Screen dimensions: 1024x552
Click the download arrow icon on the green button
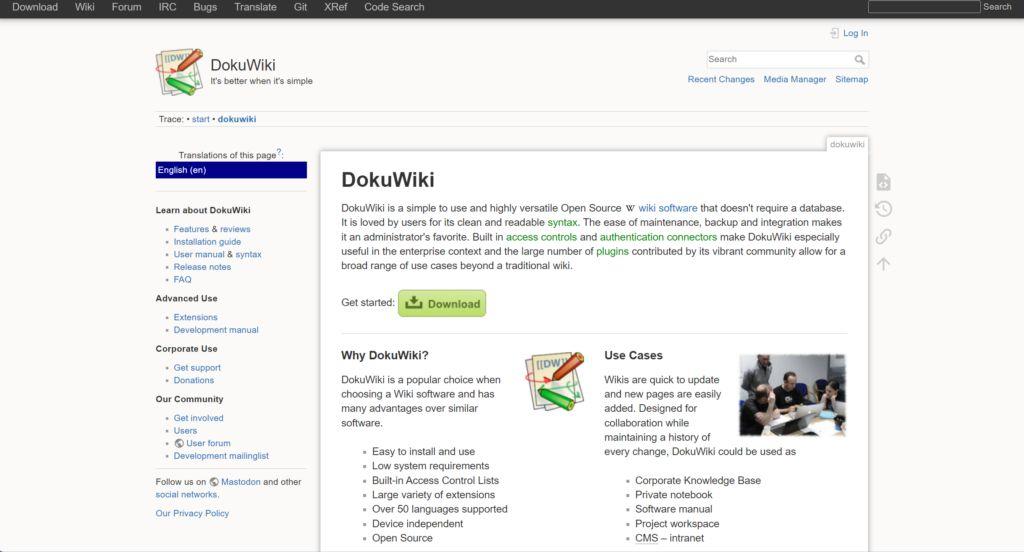[x=413, y=302]
